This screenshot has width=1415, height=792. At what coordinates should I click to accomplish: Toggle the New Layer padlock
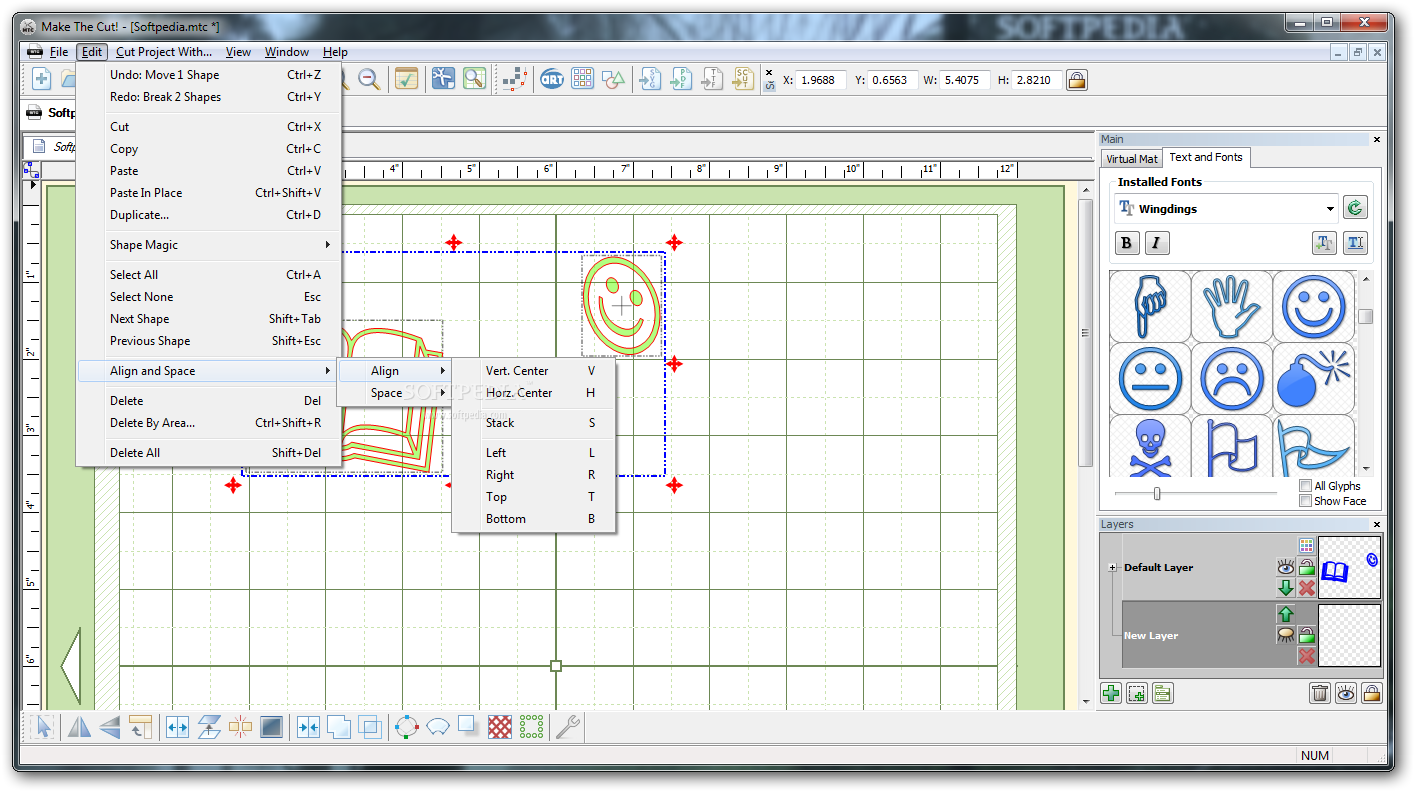pos(1307,635)
